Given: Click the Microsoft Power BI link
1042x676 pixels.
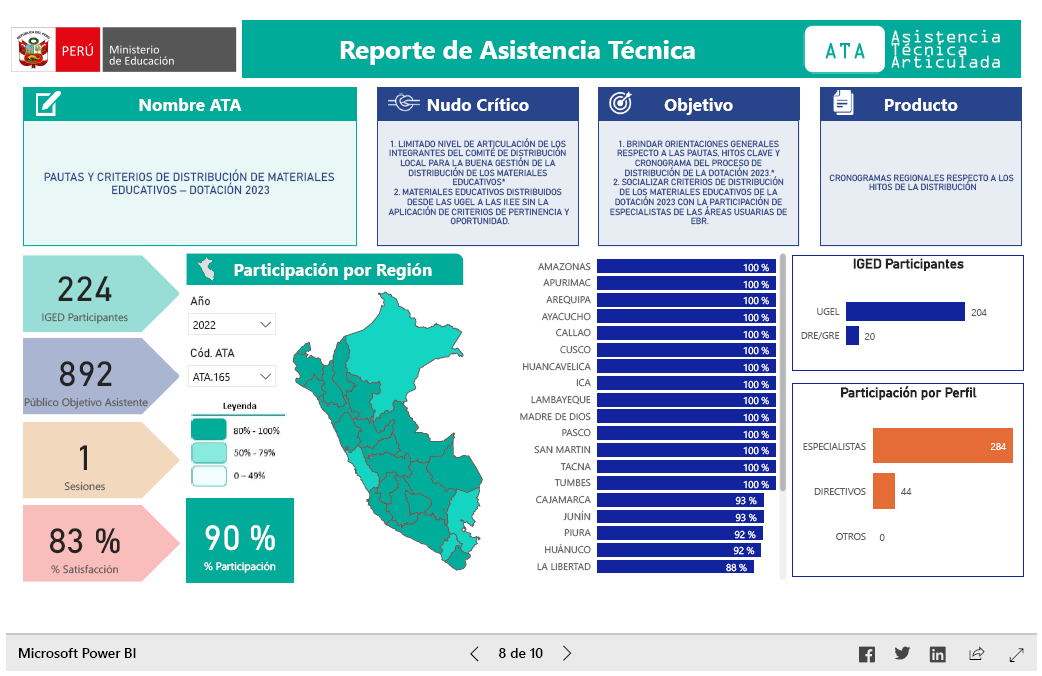Looking at the screenshot, I should click(77, 653).
